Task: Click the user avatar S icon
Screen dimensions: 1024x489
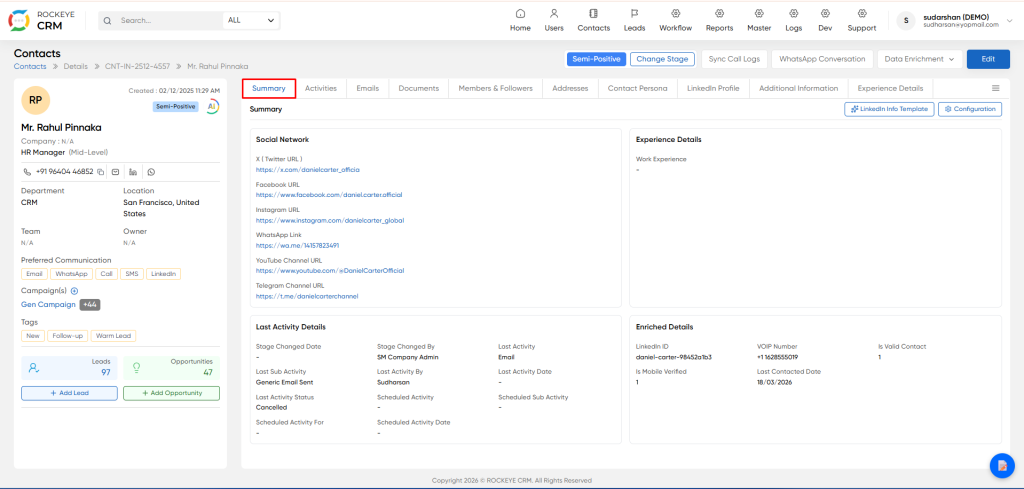Action: tap(906, 20)
